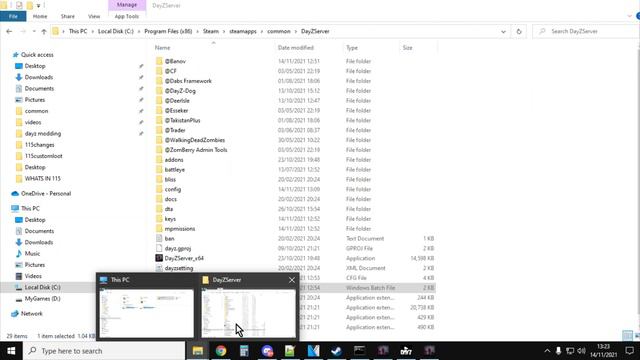Select the @Trader folder
Viewport: 640px width, 360px height.
pos(175,130)
